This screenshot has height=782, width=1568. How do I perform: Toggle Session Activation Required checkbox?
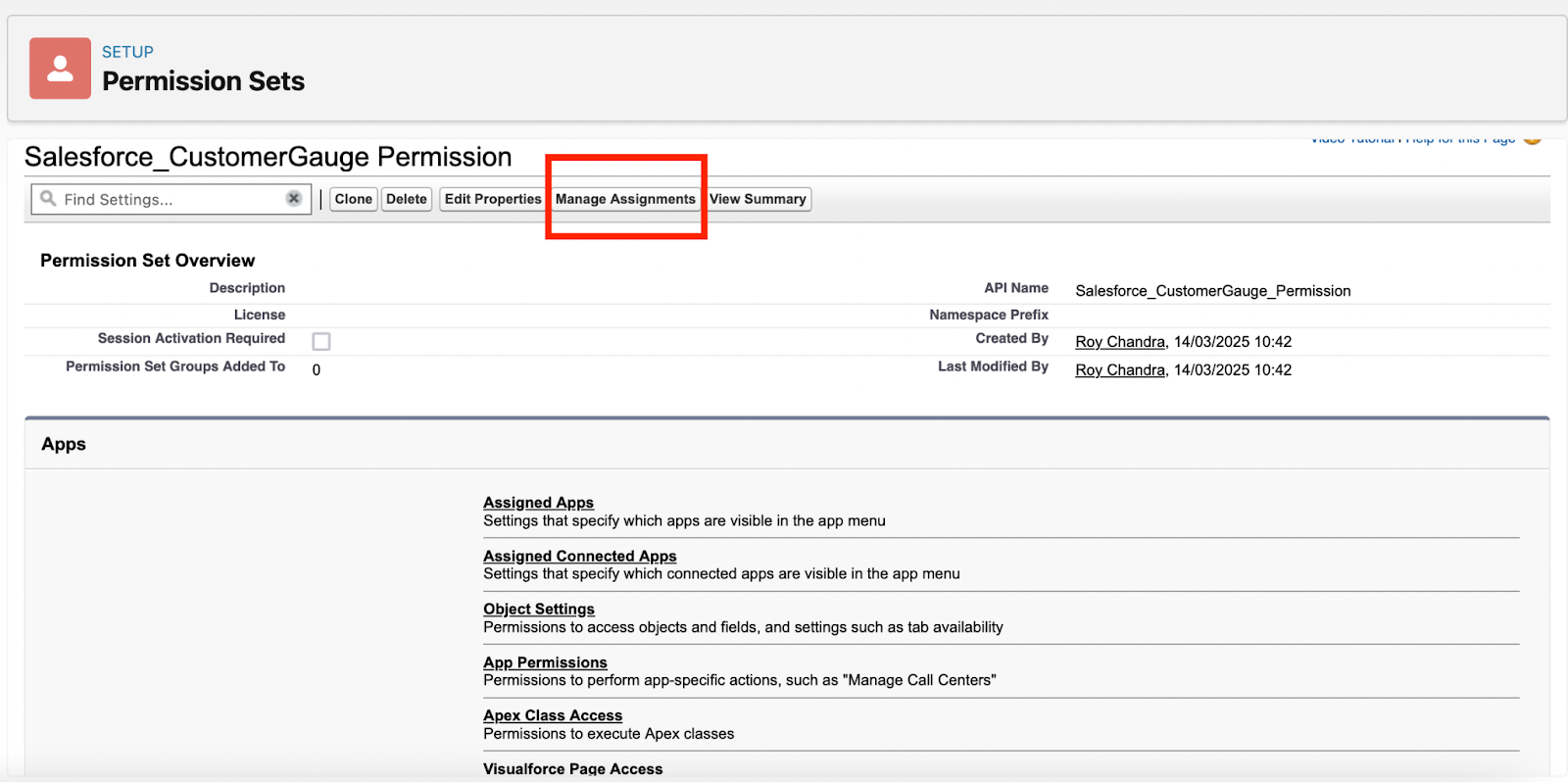point(321,341)
